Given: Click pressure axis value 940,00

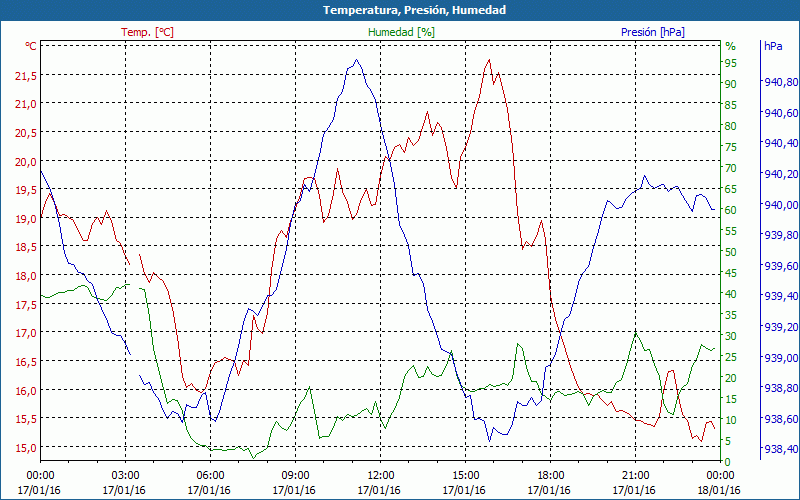Looking at the screenshot, I should pos(782,205).
